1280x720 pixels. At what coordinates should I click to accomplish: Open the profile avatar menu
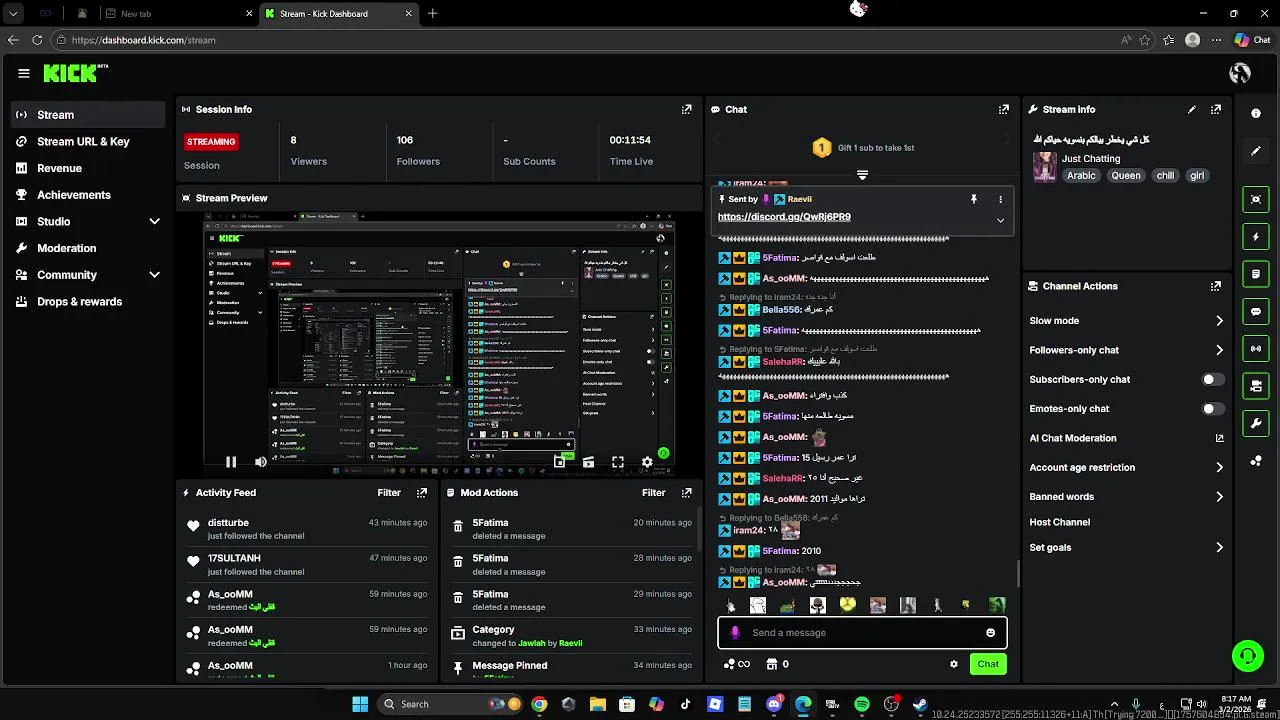tap(1240, 73)
